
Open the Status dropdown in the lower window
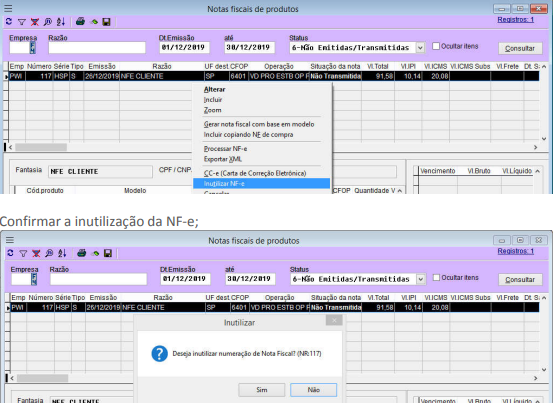pos(420,279)
